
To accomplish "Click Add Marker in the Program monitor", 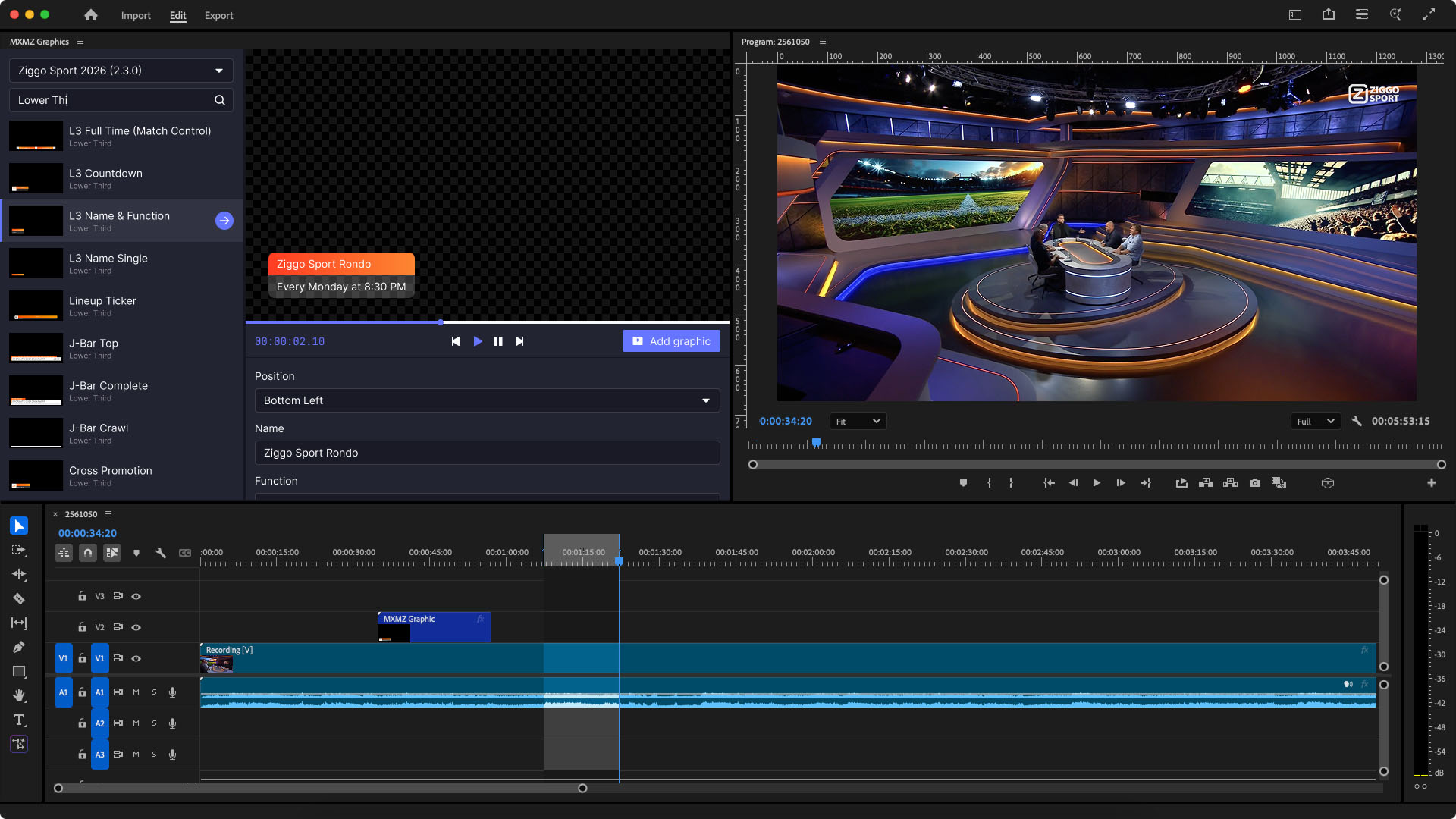I will tap(963, 483).
